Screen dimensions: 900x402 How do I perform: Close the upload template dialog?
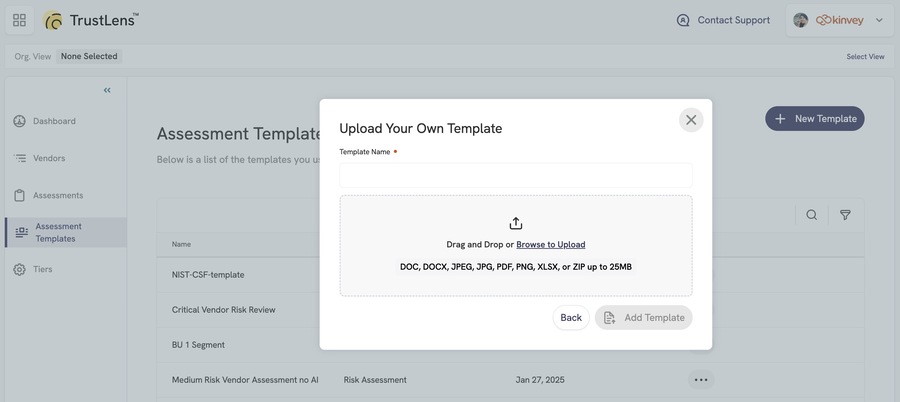click(691, 119)
